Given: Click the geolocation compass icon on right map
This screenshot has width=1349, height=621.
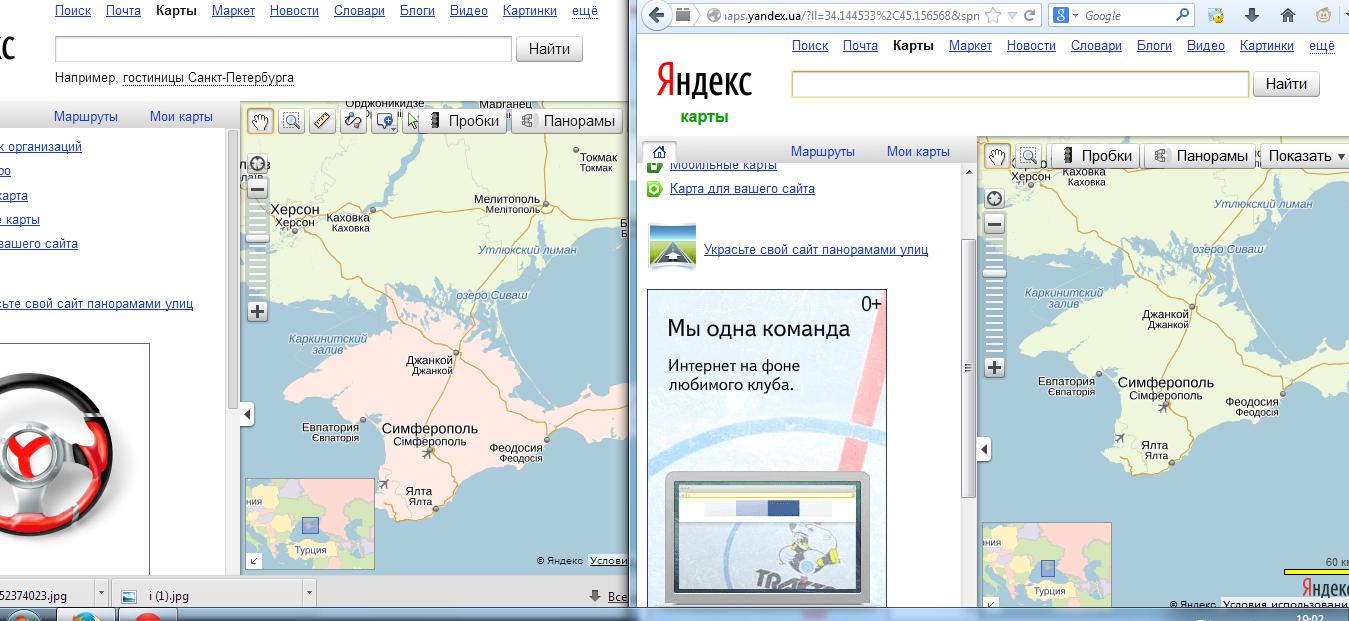Looking at the screenshot, I should 994,199.
